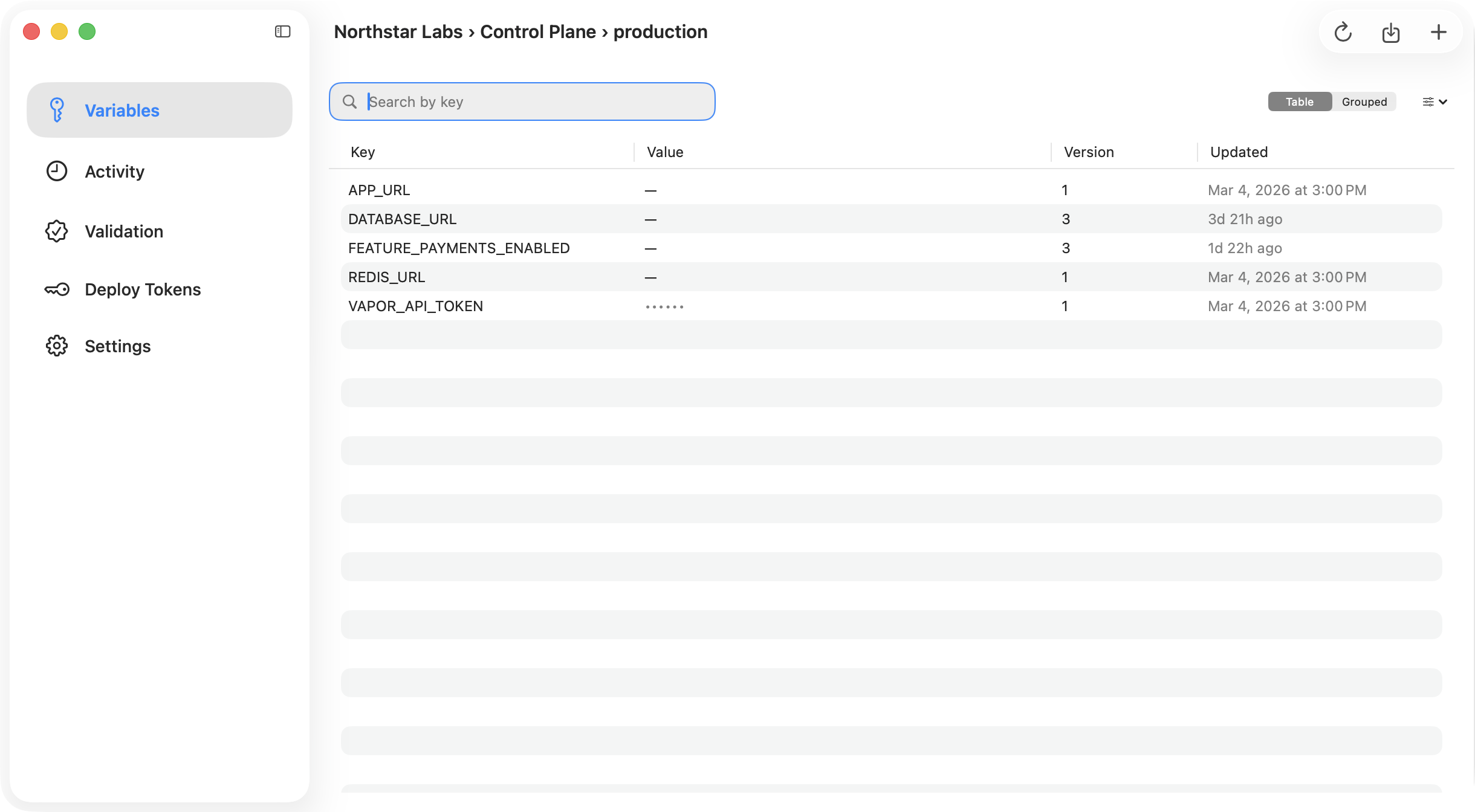The height and width of the screenshot is (812, 1475).
Task: Switch view to Grouped
Action: click(x=1364, y=101)
